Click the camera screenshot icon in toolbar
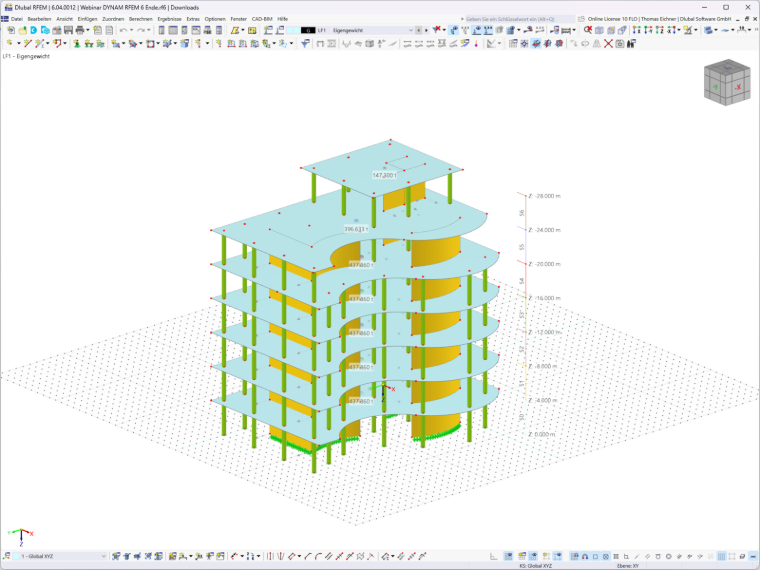760x570 pixels. (x=620, y=44)
